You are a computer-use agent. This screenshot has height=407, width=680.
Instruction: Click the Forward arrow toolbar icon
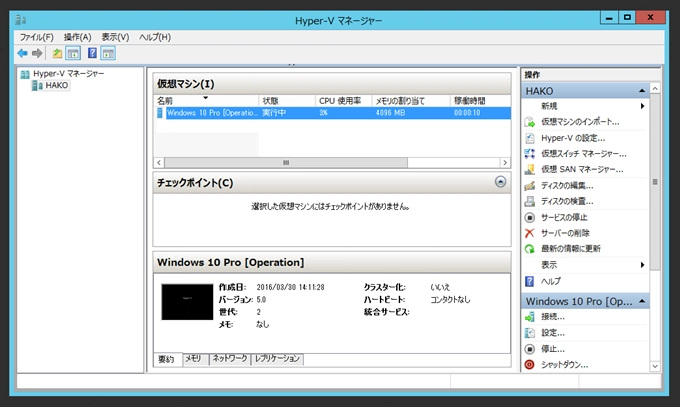pyautogui.click(x=37, y=53)
